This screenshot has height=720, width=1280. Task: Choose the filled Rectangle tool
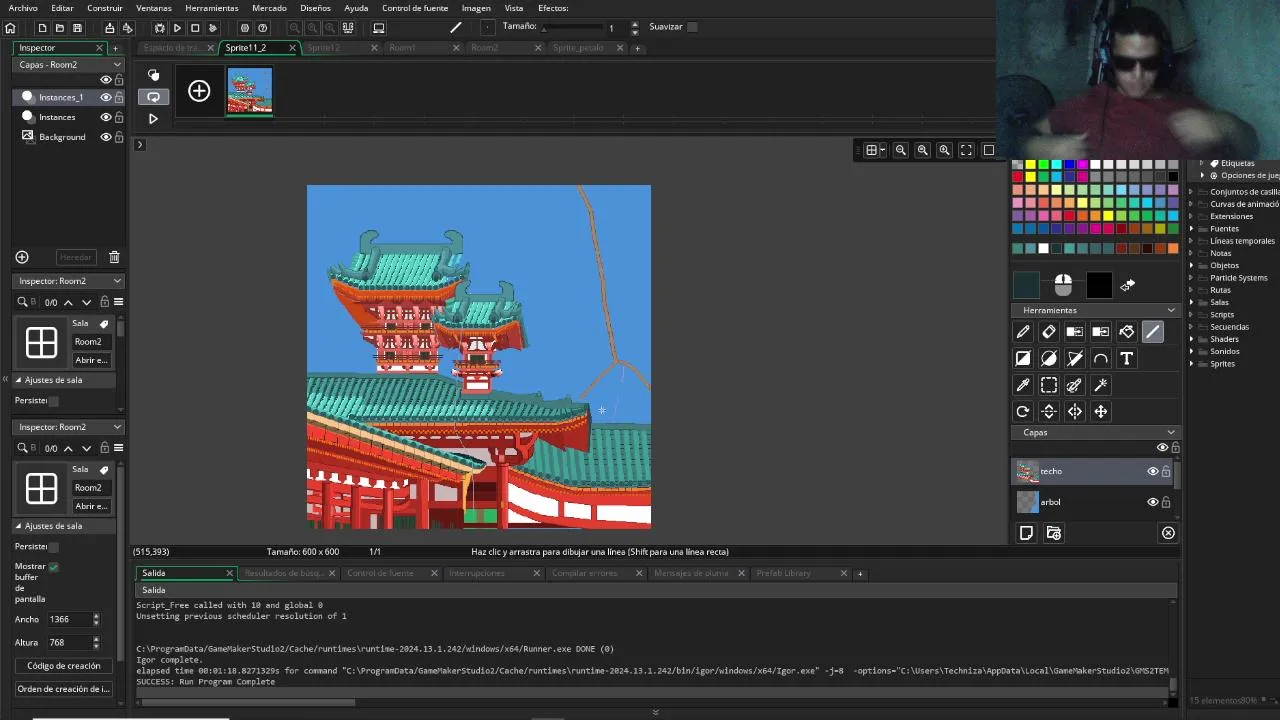pyautogui.click(x=1023, y=358)
